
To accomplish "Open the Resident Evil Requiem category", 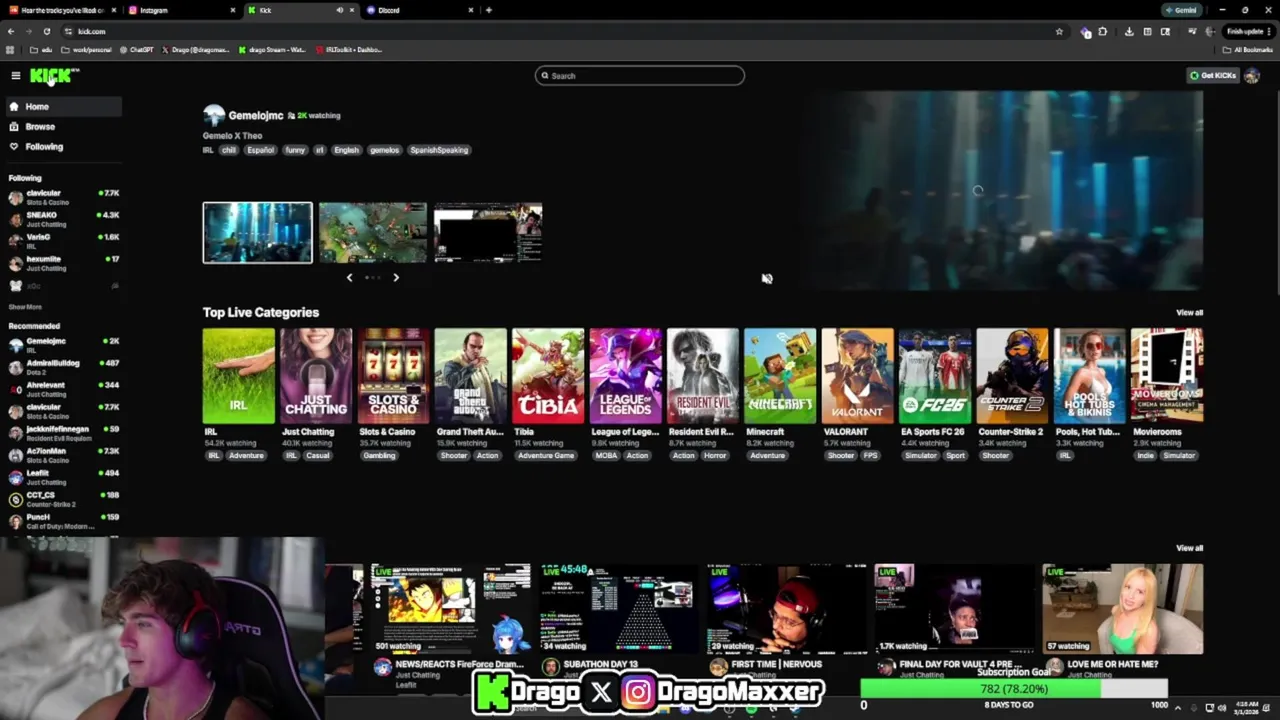I will tap(703, 376).
